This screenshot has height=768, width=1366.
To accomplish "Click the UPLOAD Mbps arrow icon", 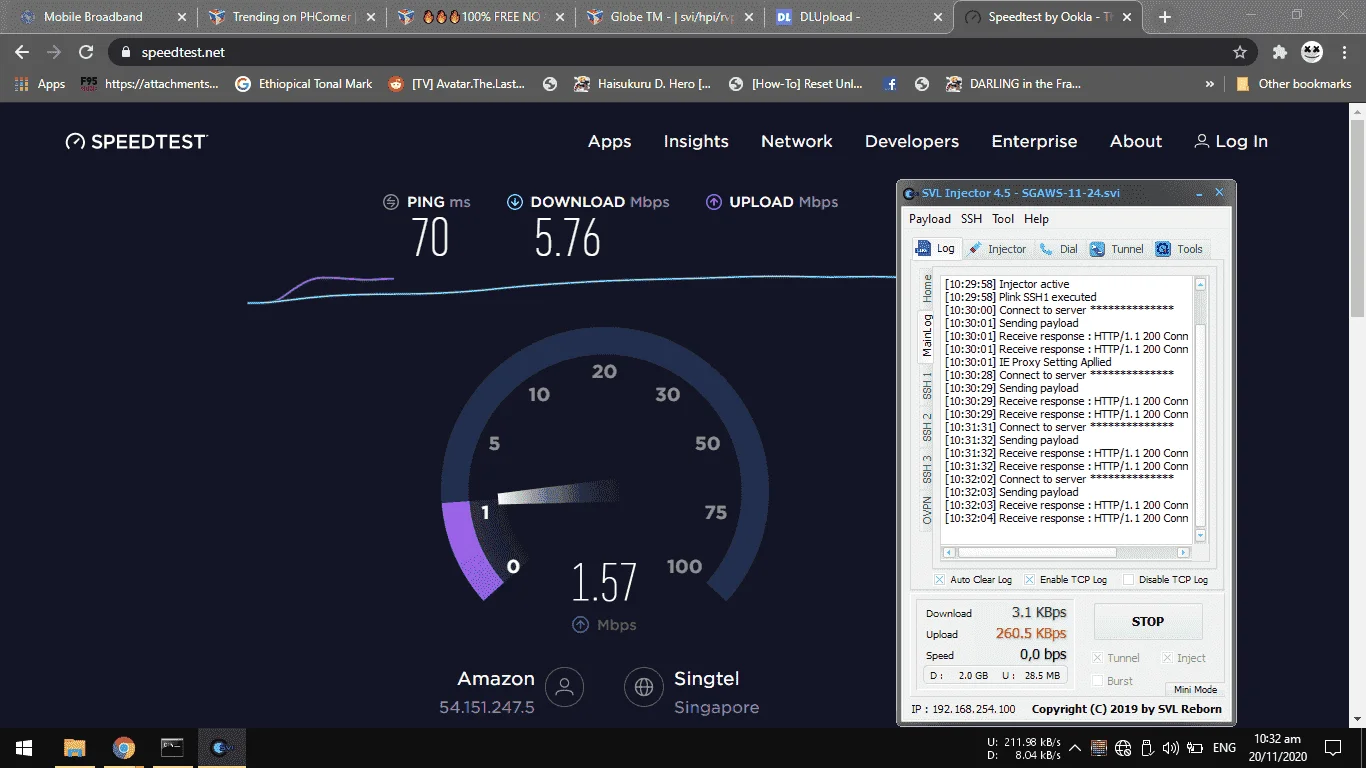I will point(714,202).
